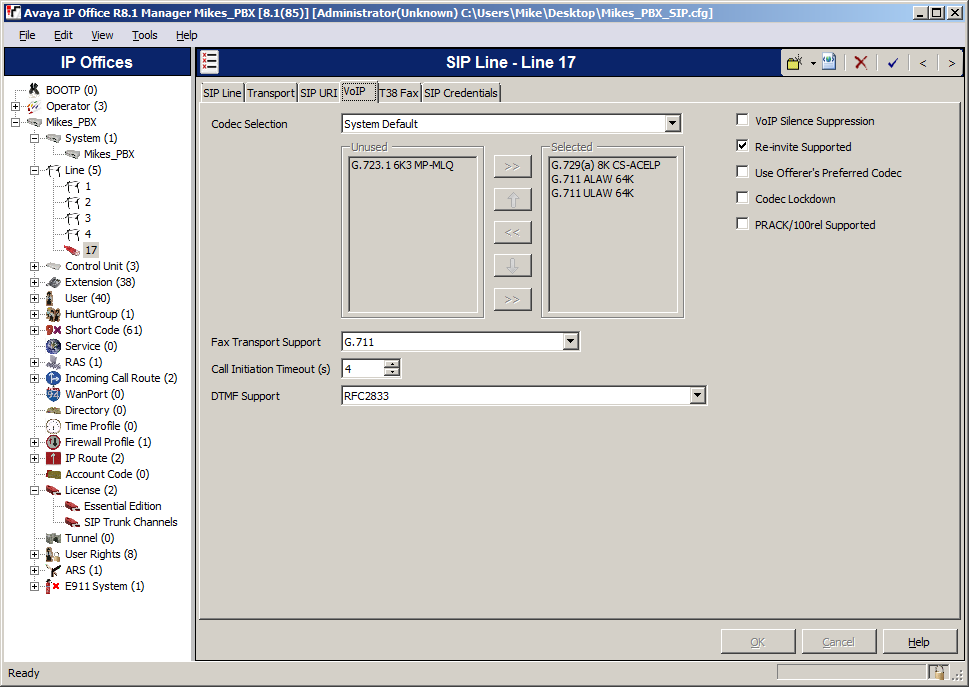Click the User Rights icon
This screenshot has width=969, height=687.
(x=53, y=554)
